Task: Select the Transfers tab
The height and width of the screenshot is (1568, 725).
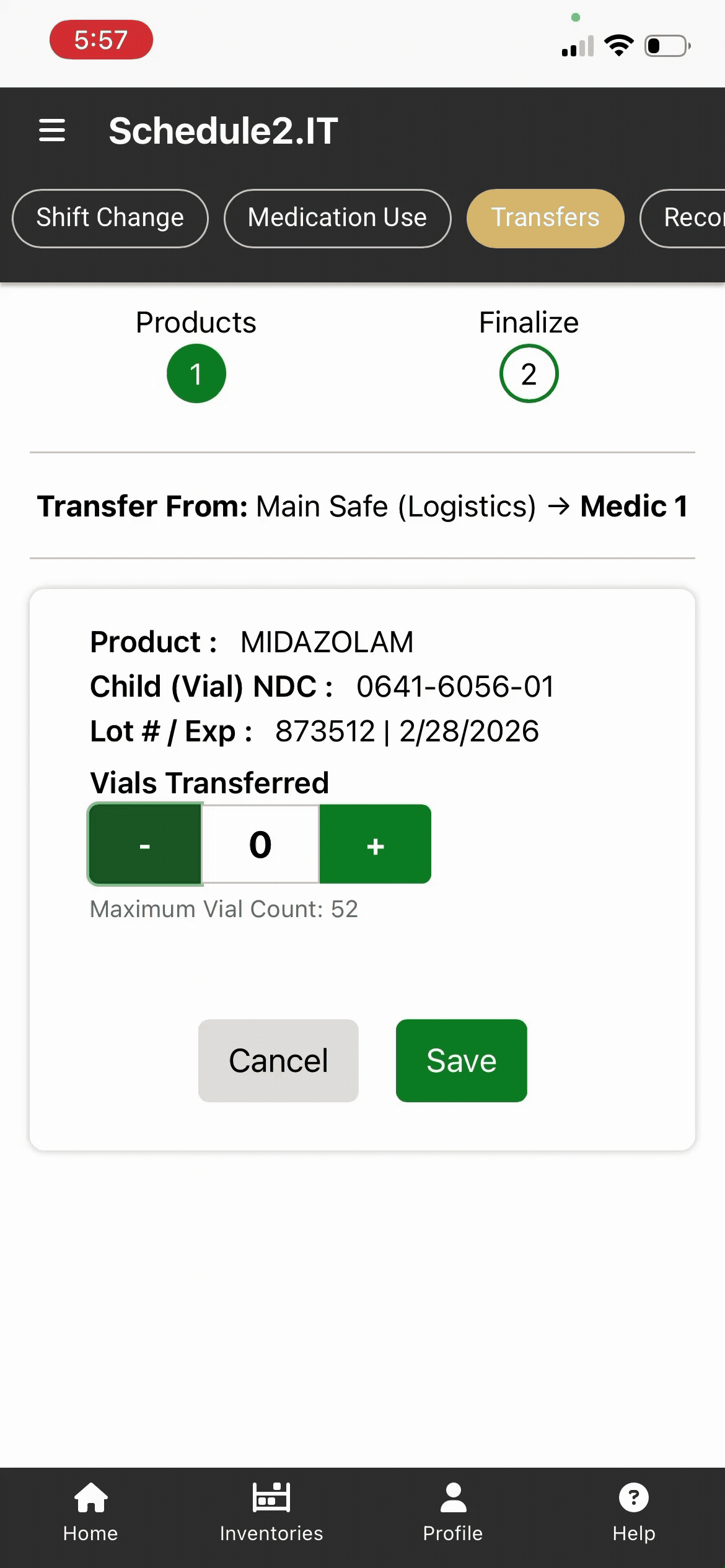Action: 545,218
